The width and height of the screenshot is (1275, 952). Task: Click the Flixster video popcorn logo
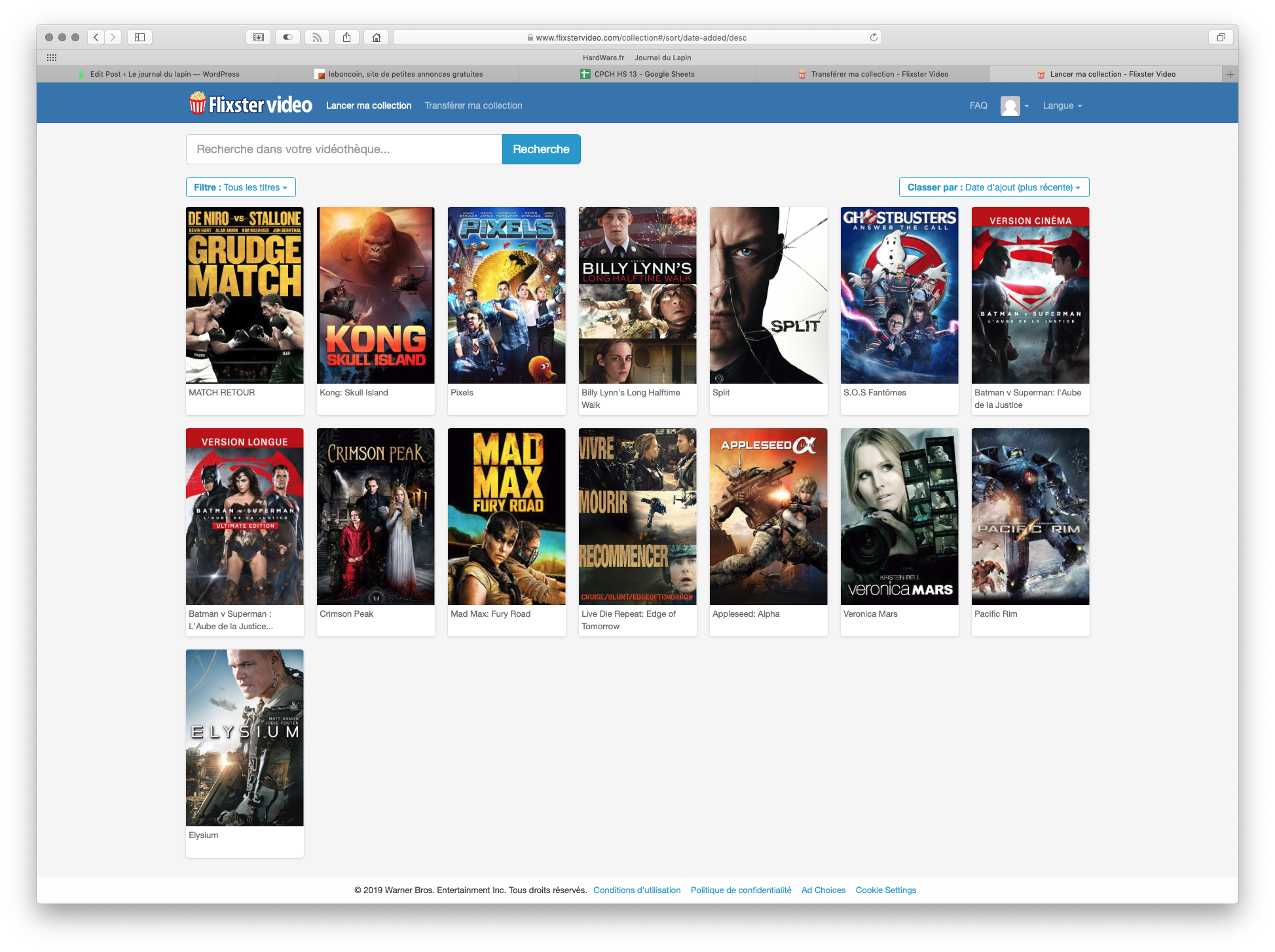(x=251, y=103)
